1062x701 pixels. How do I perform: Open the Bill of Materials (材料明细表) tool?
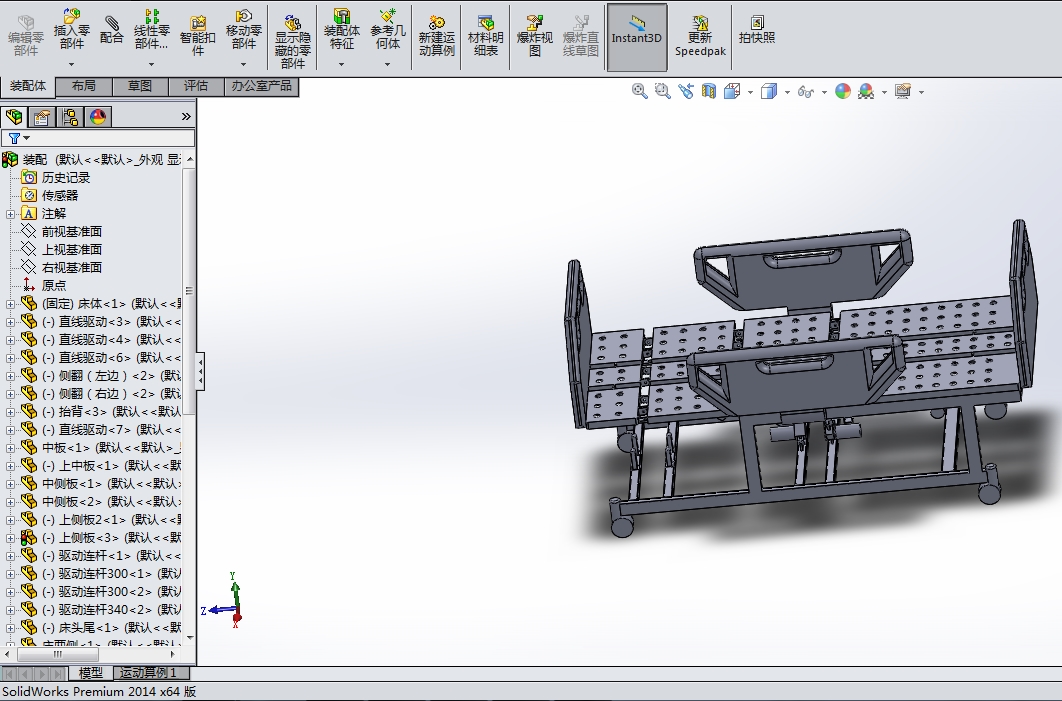pos(486,35)
